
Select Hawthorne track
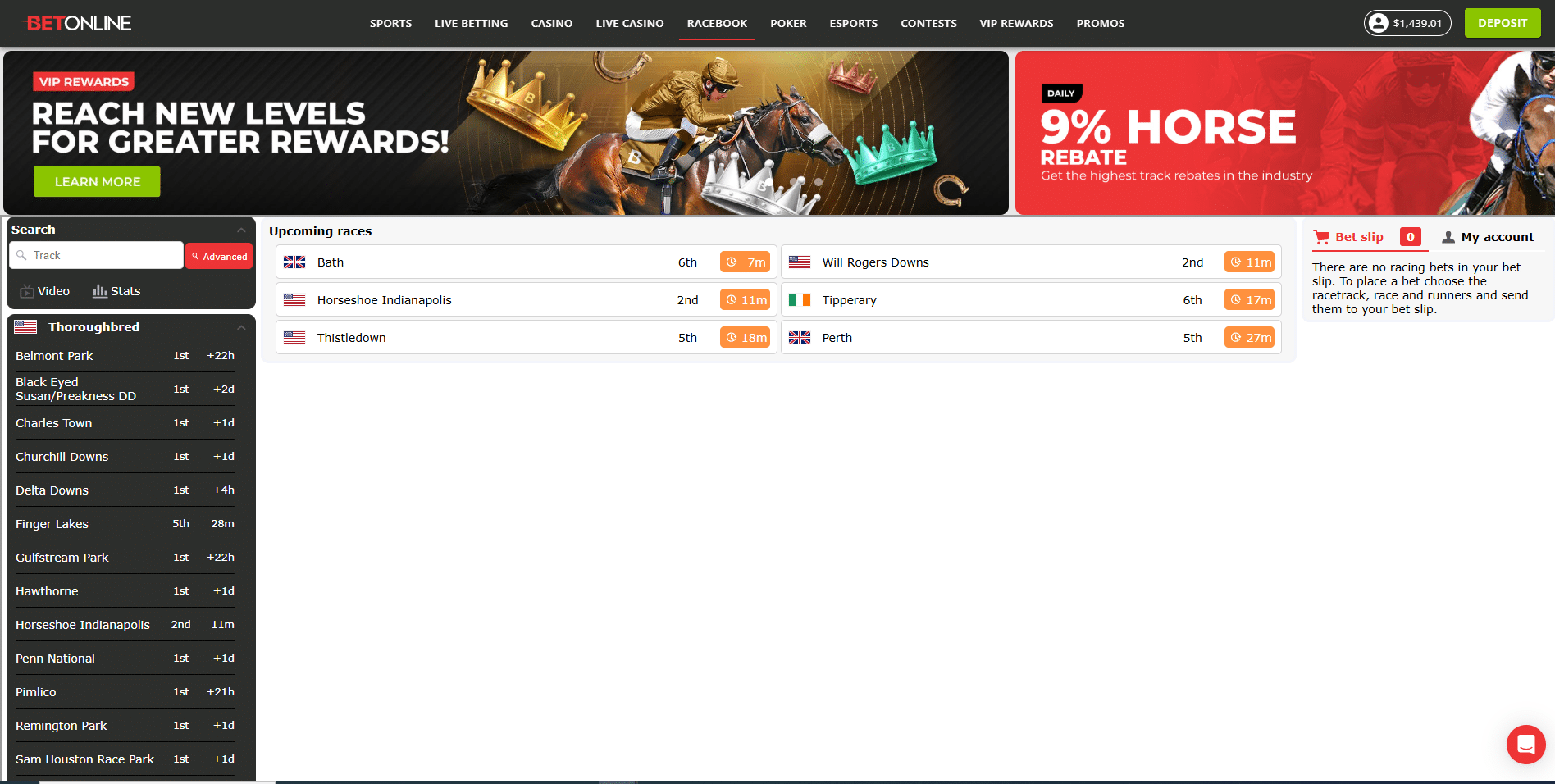(125, 591)
